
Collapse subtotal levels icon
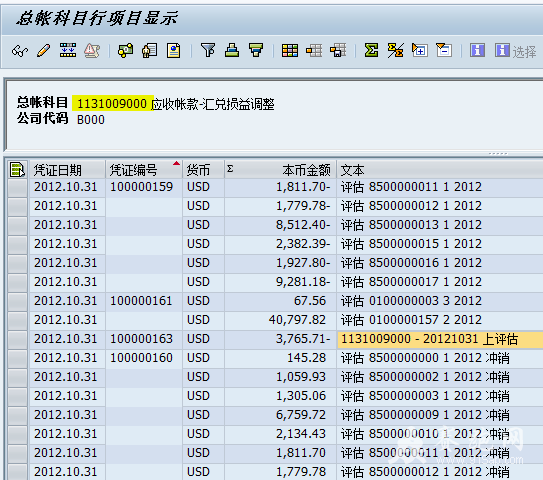(x=444, y=51)
